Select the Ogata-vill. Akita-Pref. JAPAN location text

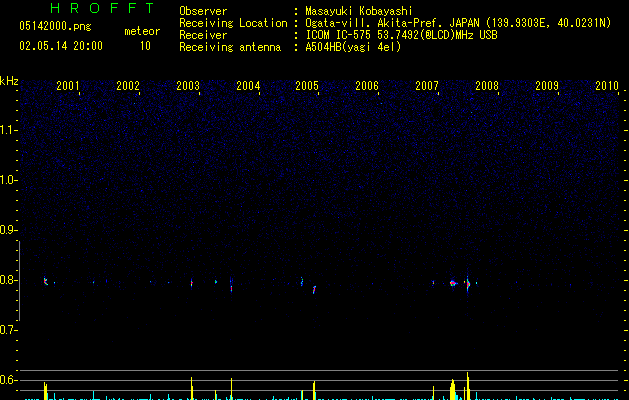[x=458, y=23]
